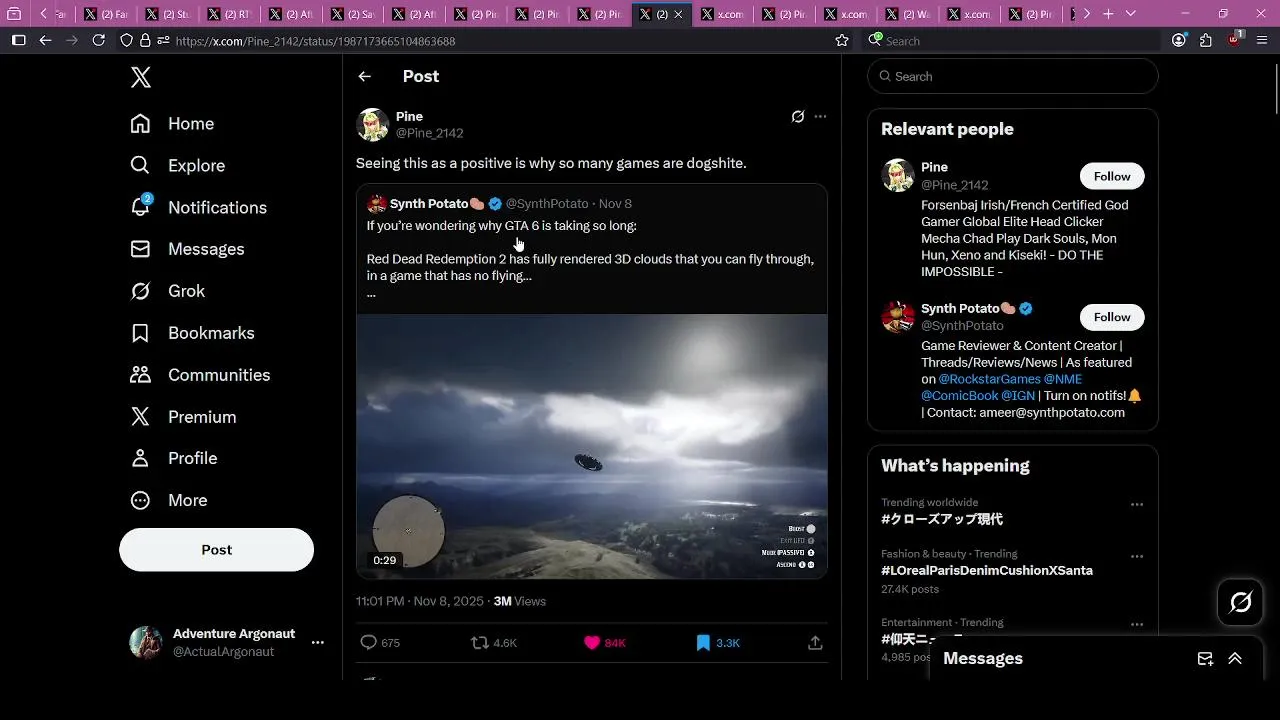Reload the page in the browser
This screenshot has height=720, width=1280.
98,41
